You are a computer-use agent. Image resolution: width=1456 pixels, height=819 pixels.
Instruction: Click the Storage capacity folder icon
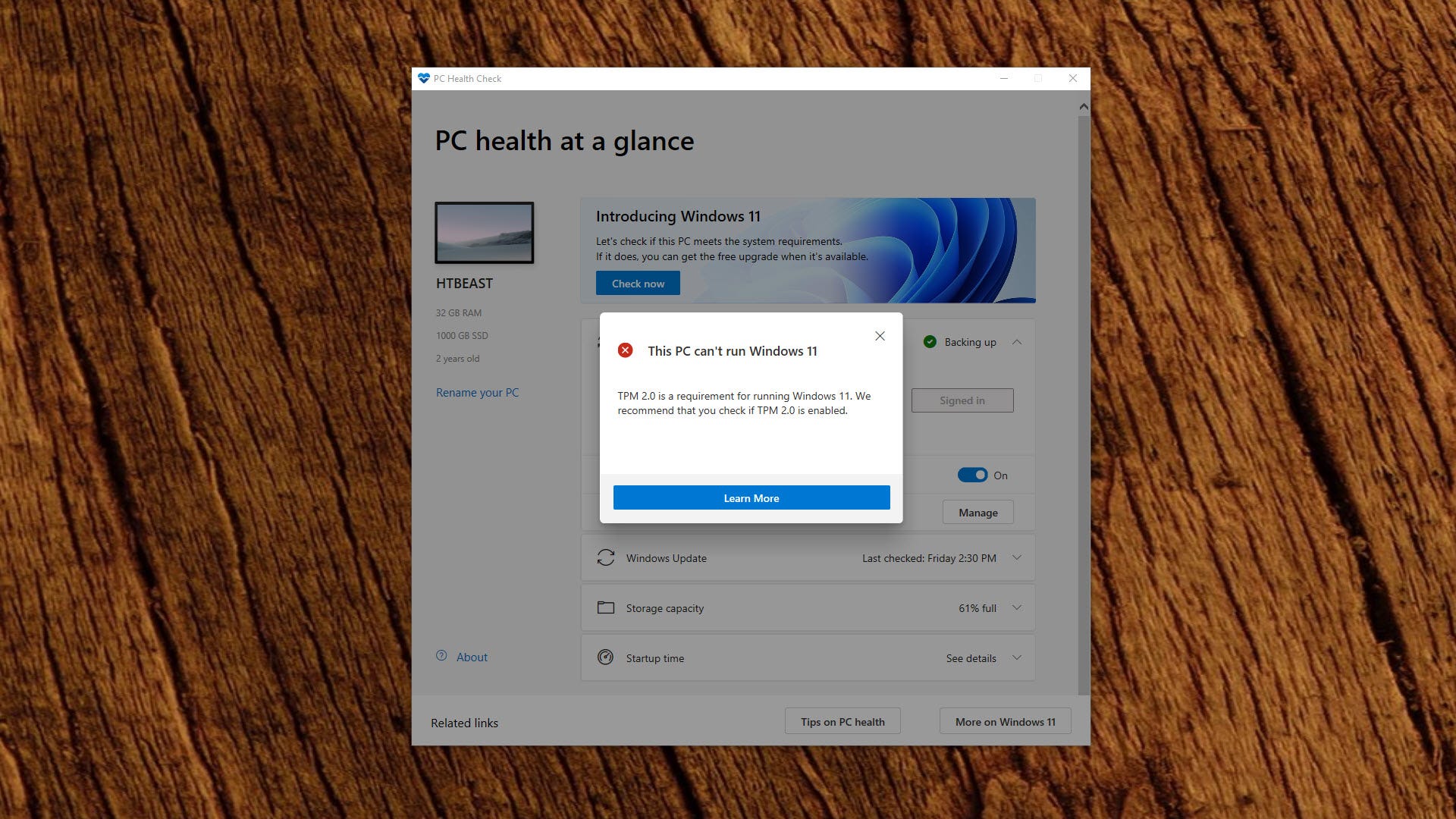pos(605,607)
